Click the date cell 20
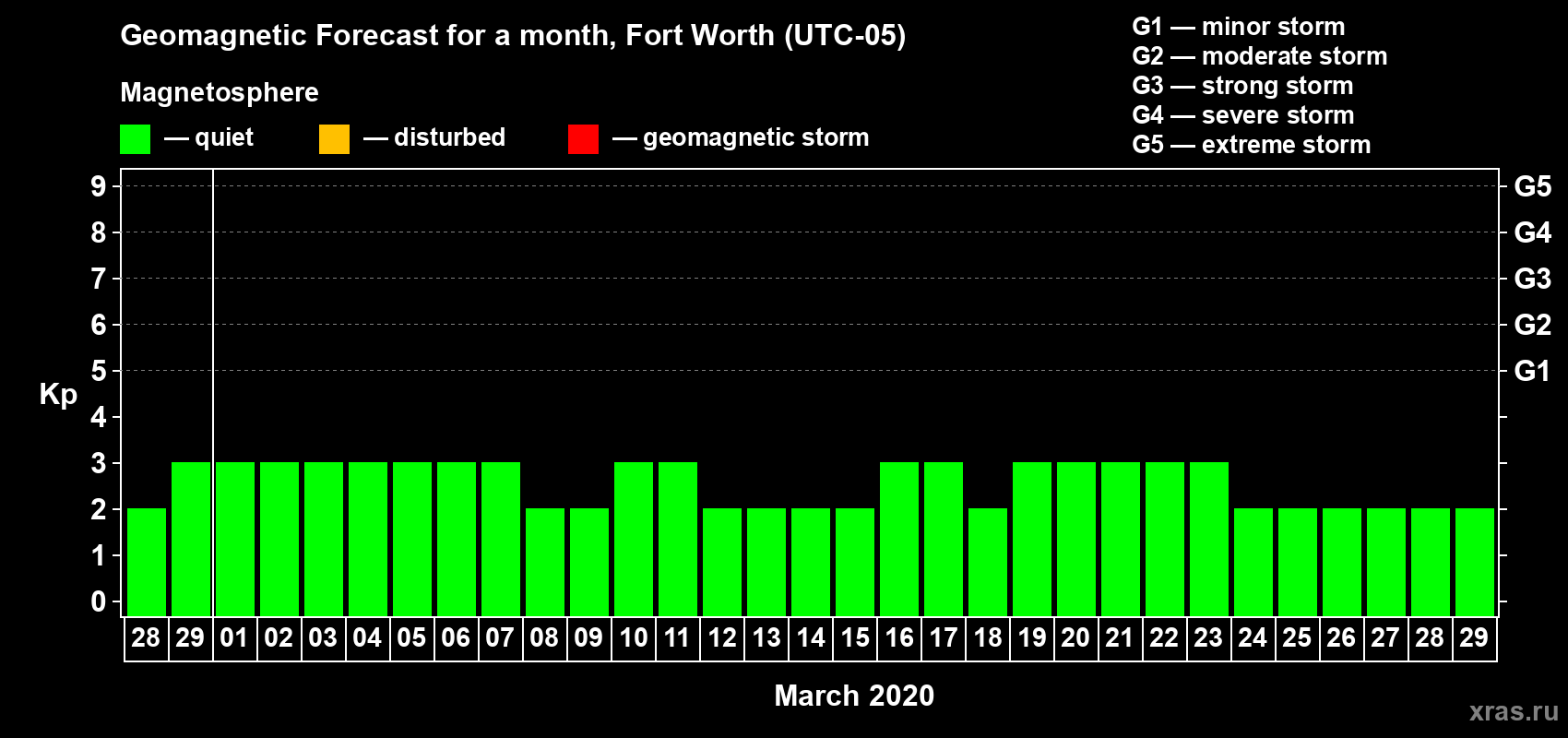The height and width of the screenshot is (738, 1568). pos(1075,638)
